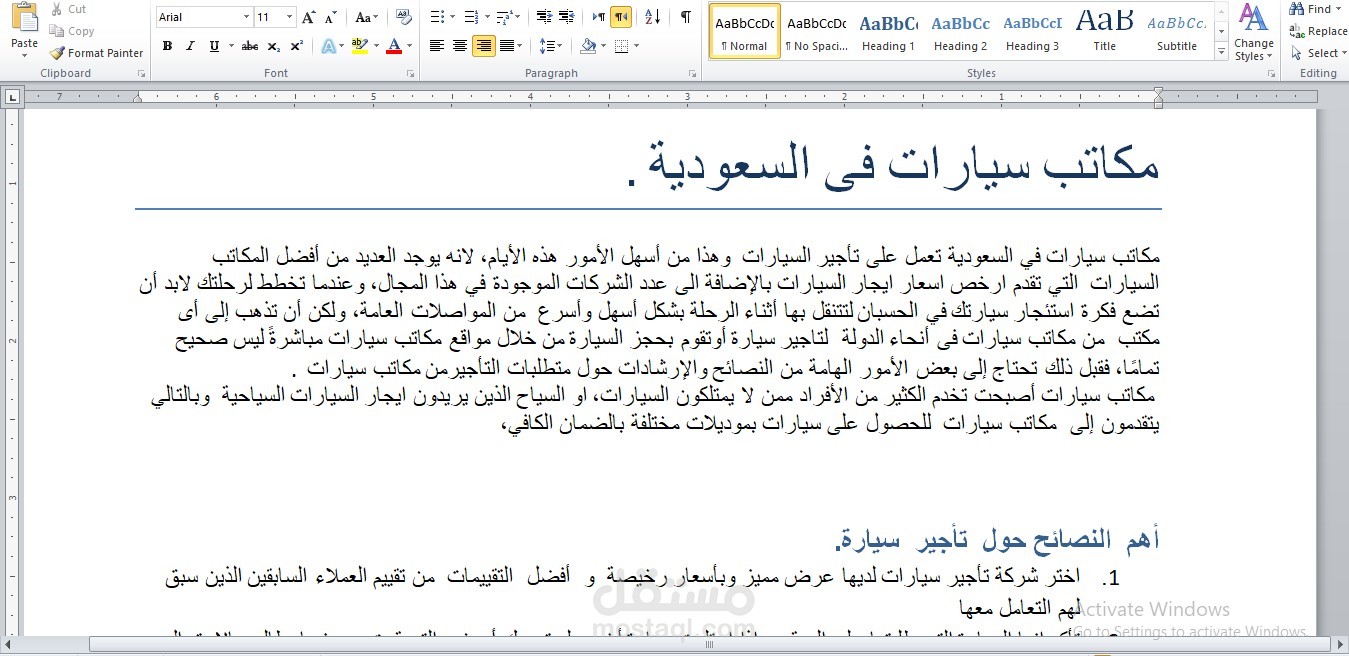Toggle Underline formatting
The height and width of the screenshot is (656, 1349).
pyautogui.click(x=213, y=46)
